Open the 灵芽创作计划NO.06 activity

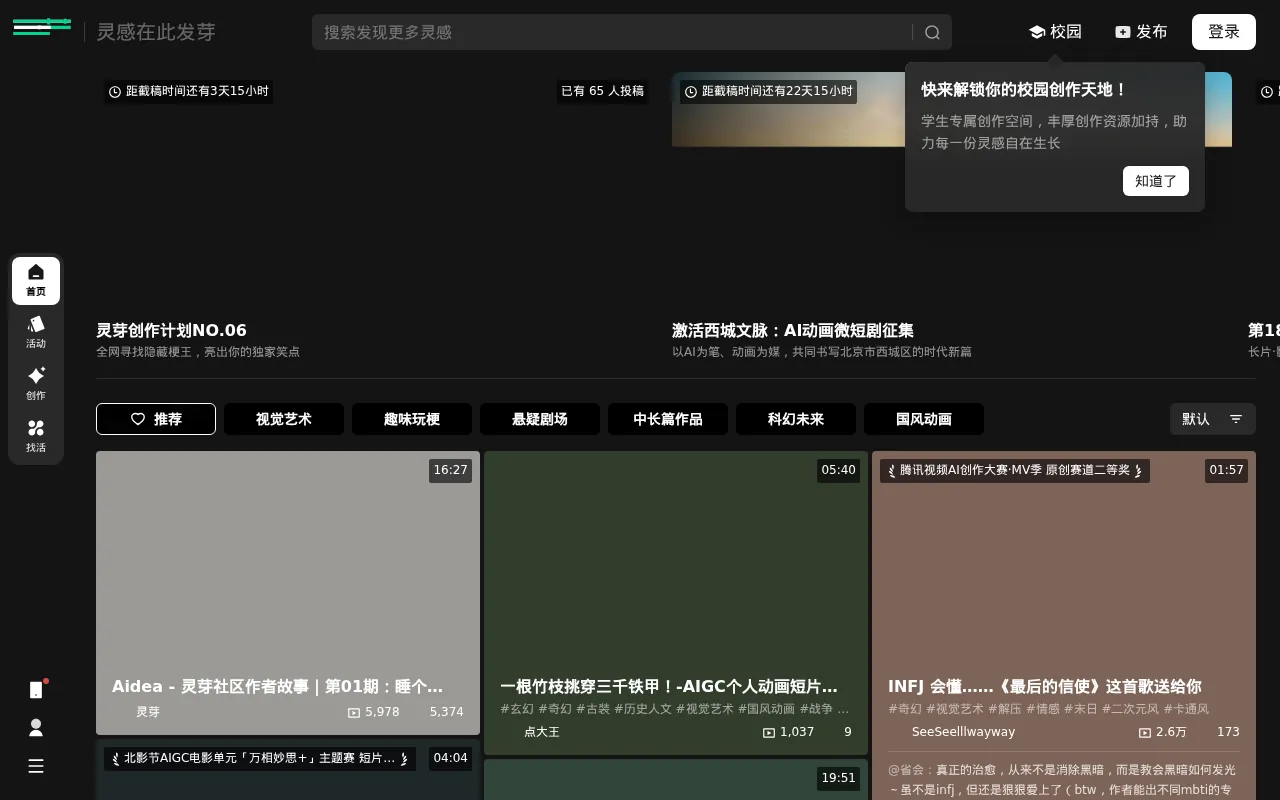[171, 330]
